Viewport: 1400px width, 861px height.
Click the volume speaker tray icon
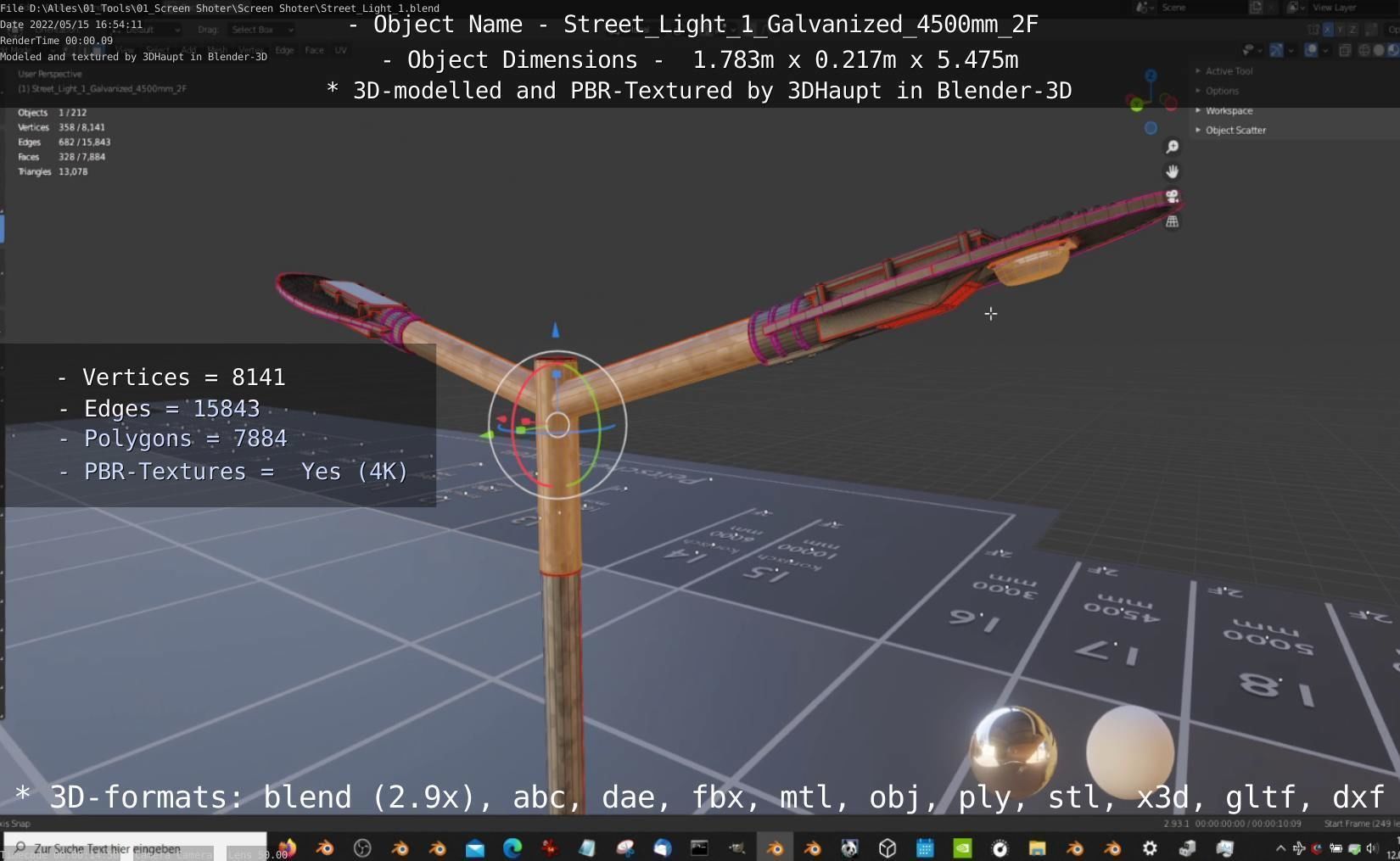click(1371, 848)
